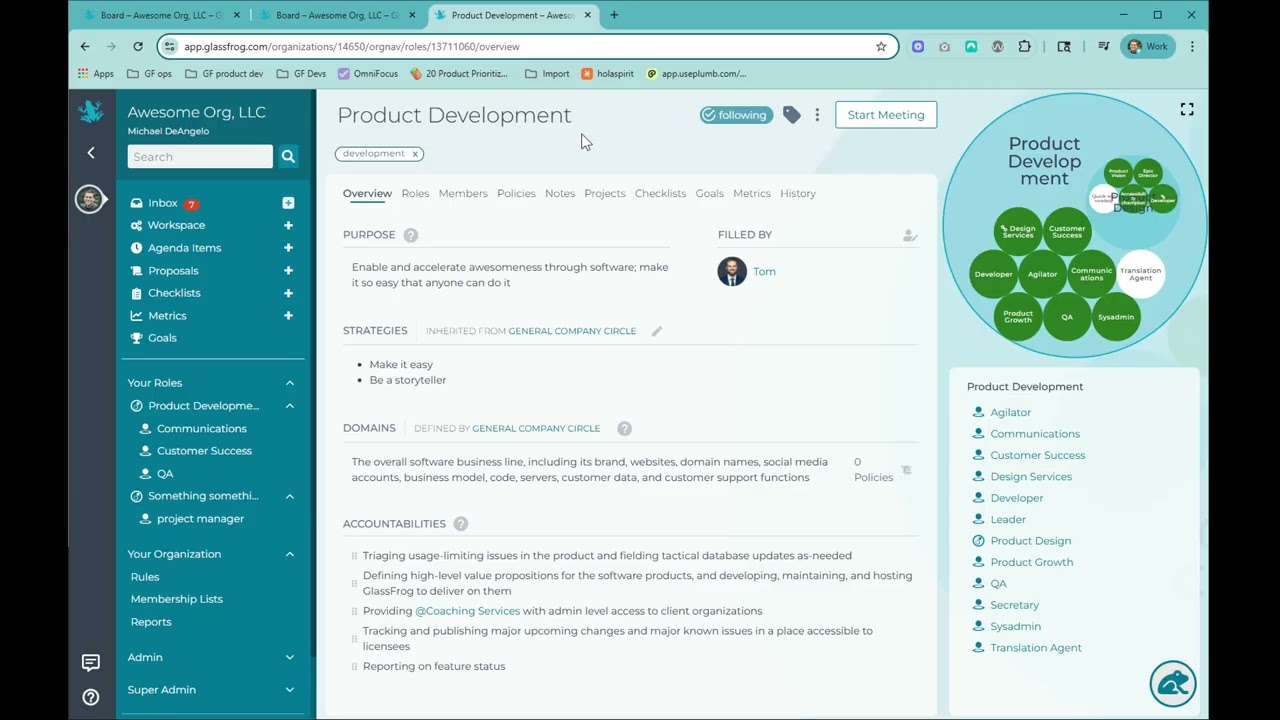
Task: Click the assign person icon in Filled By
Action: [910, 236]
